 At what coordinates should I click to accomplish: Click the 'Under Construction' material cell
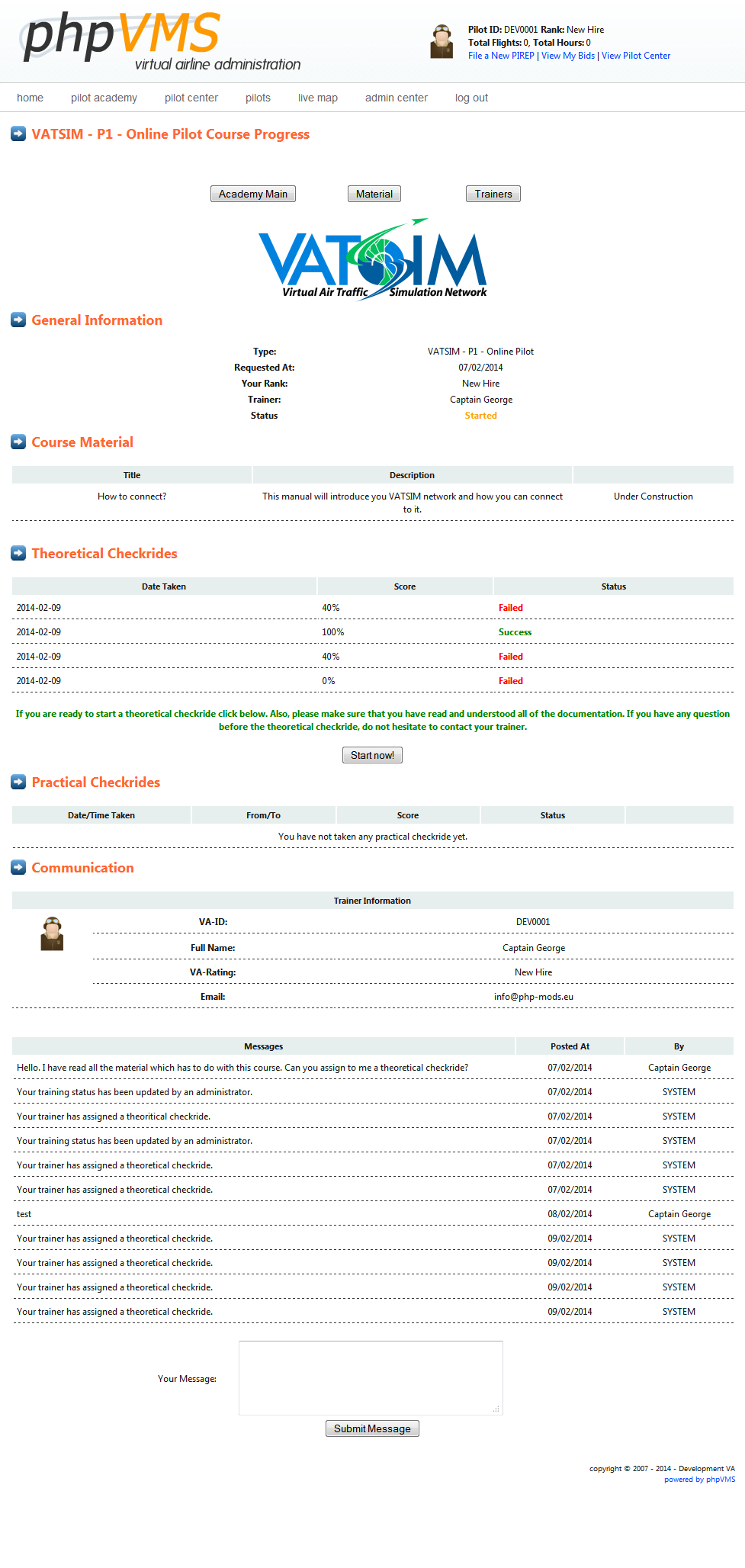(653, 496)
